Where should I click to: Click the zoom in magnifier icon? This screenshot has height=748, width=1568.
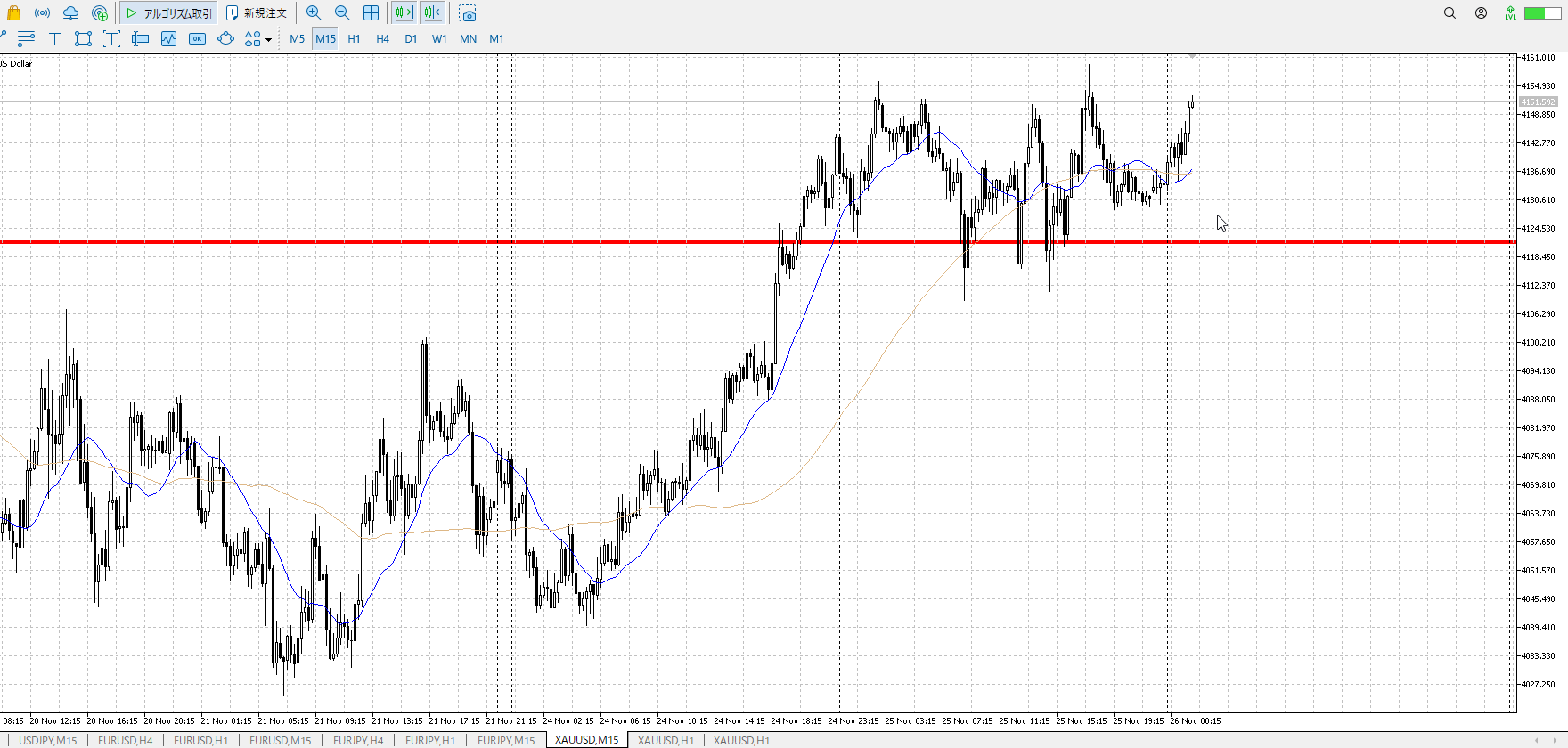pos(314,13)
